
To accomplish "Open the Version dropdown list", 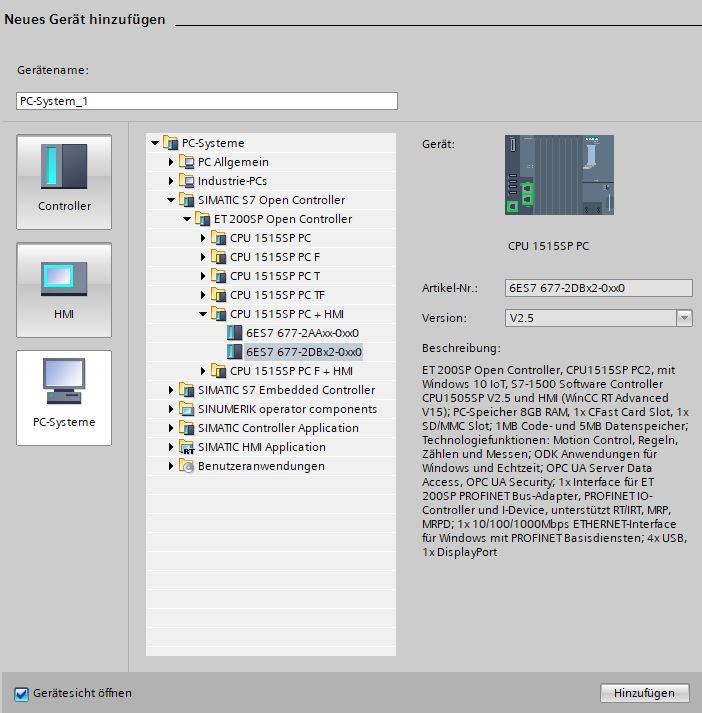I will (684, 318).
